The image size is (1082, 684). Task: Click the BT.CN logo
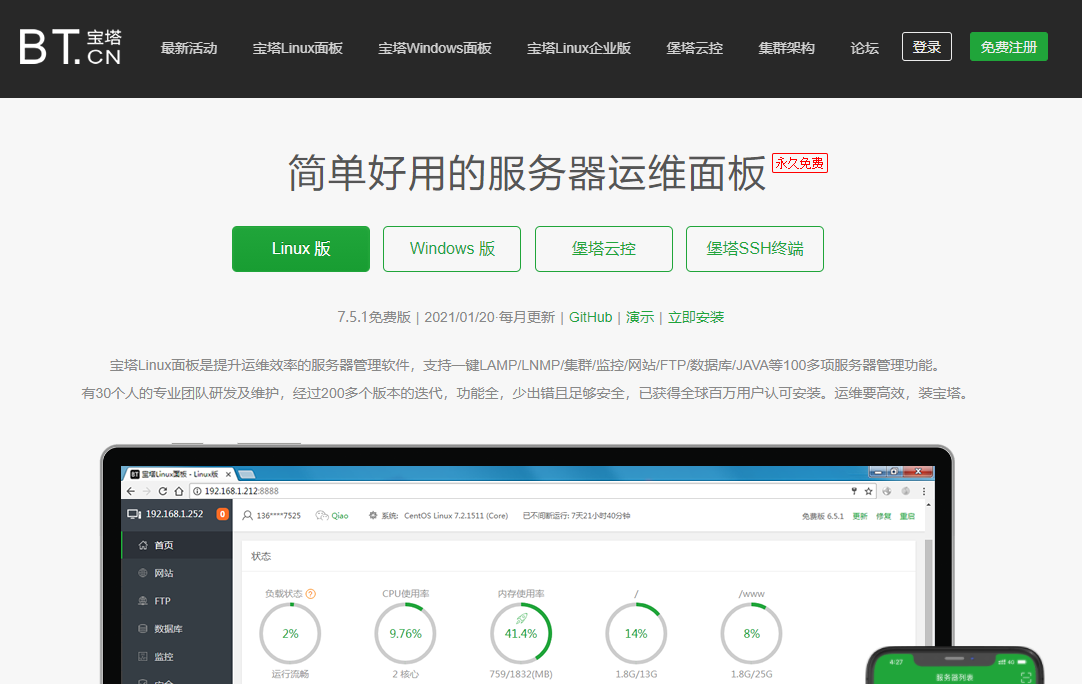click(70, 47)
